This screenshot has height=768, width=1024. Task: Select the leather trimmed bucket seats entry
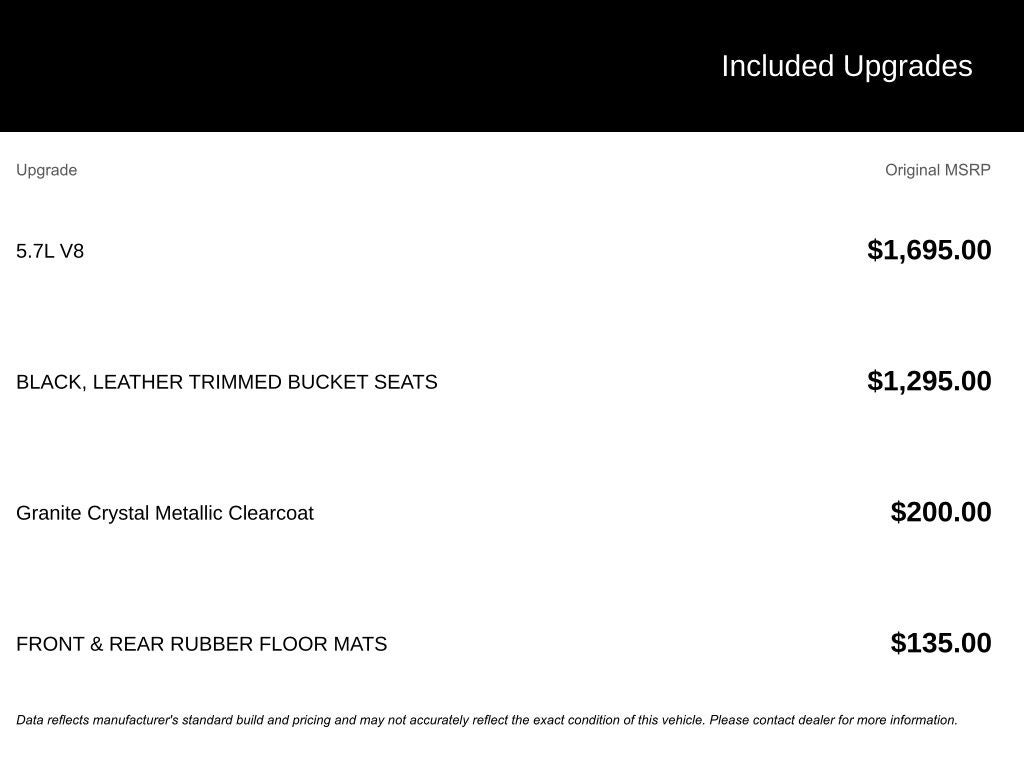click(x=226, y=382)
